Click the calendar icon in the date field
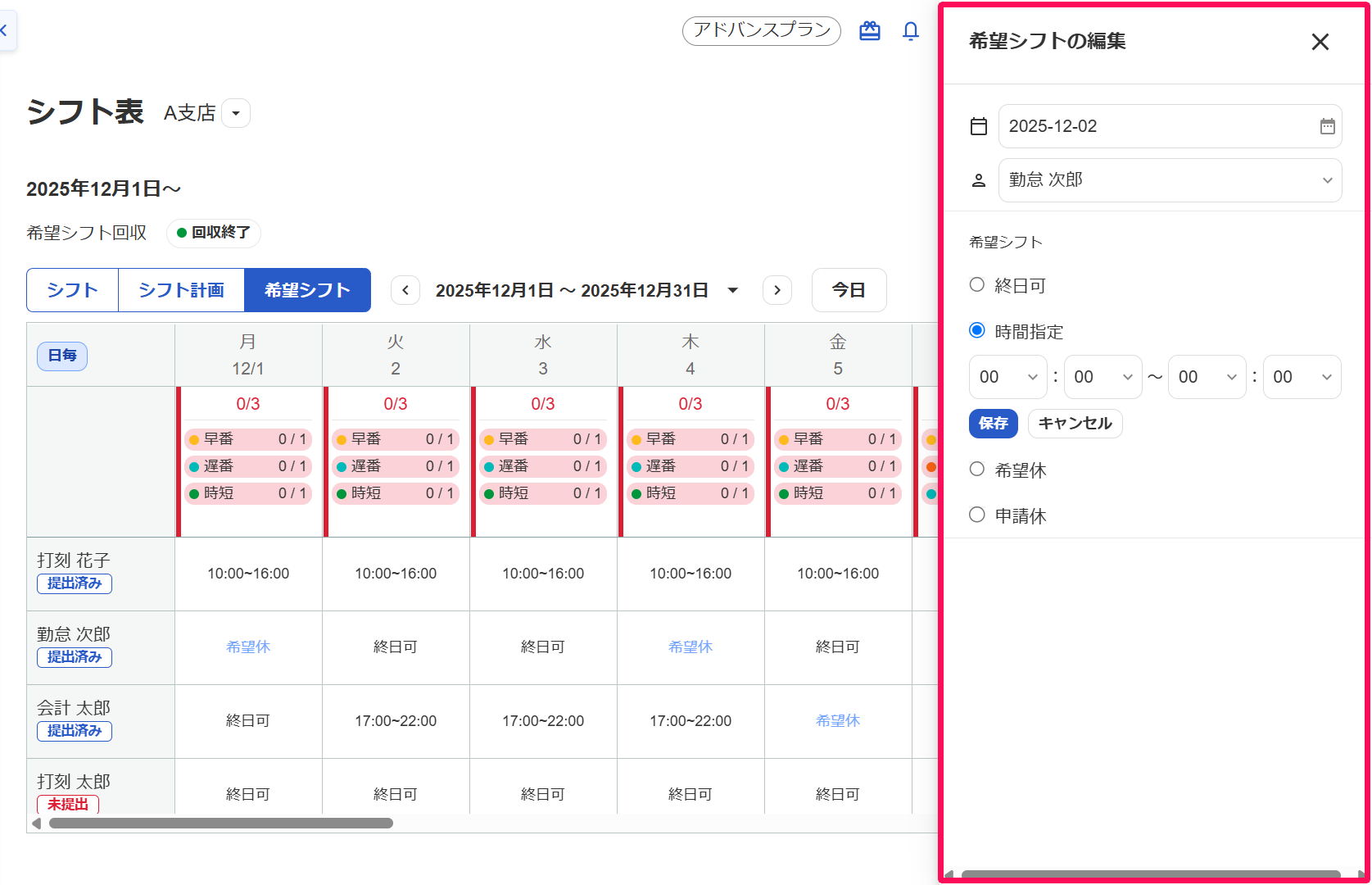The width and height of the screenshot is (1372, 885). click(1327, 126)
